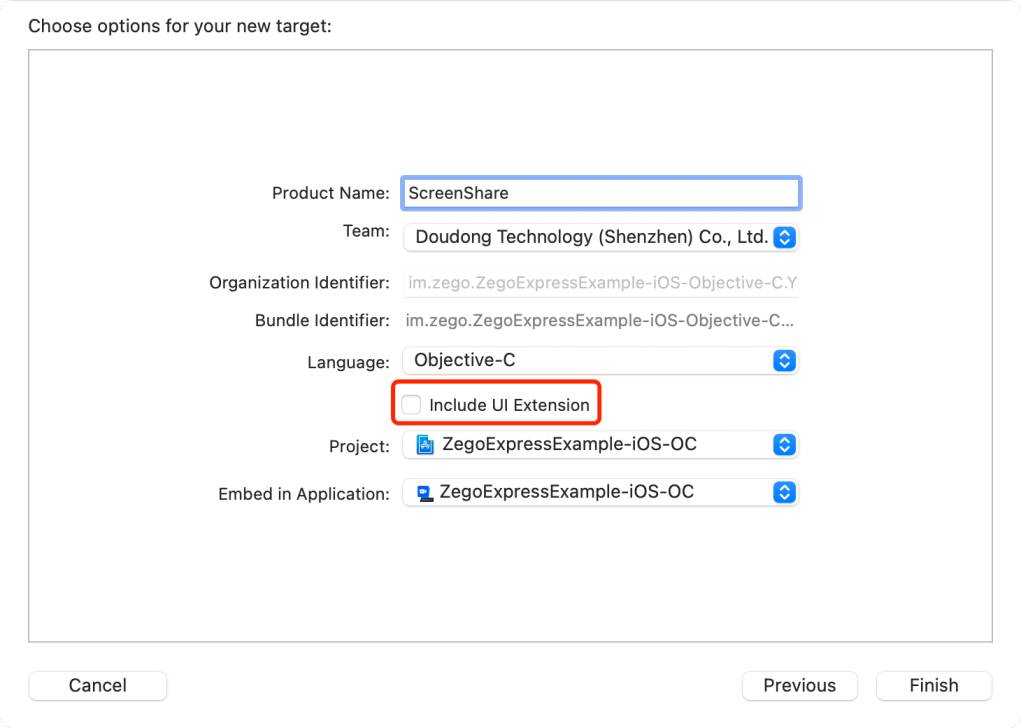
Task: Click inside the Product Name field showing ScreenShare
Action: tap(600, 192)
